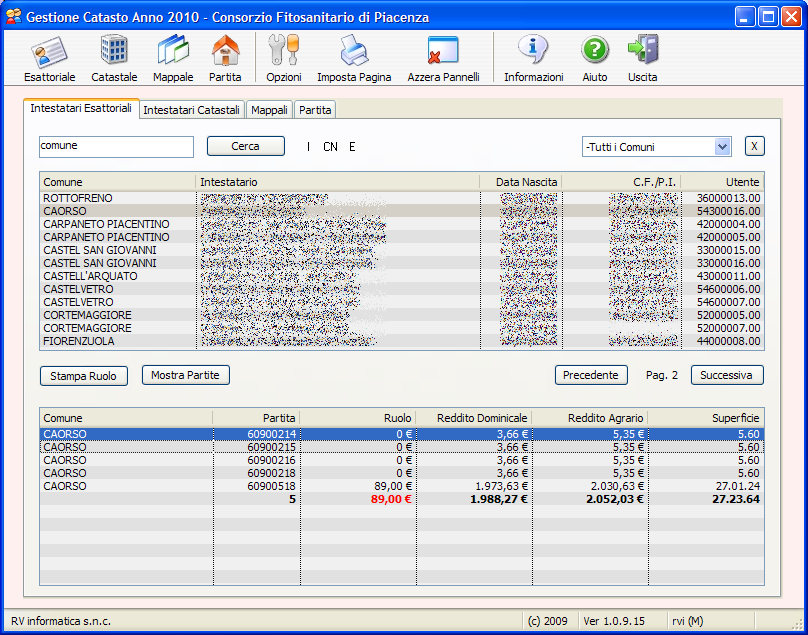Click the Superficie column header
Image resolution: width=808 pixels, height=635 pixels.
pos(705,418)
